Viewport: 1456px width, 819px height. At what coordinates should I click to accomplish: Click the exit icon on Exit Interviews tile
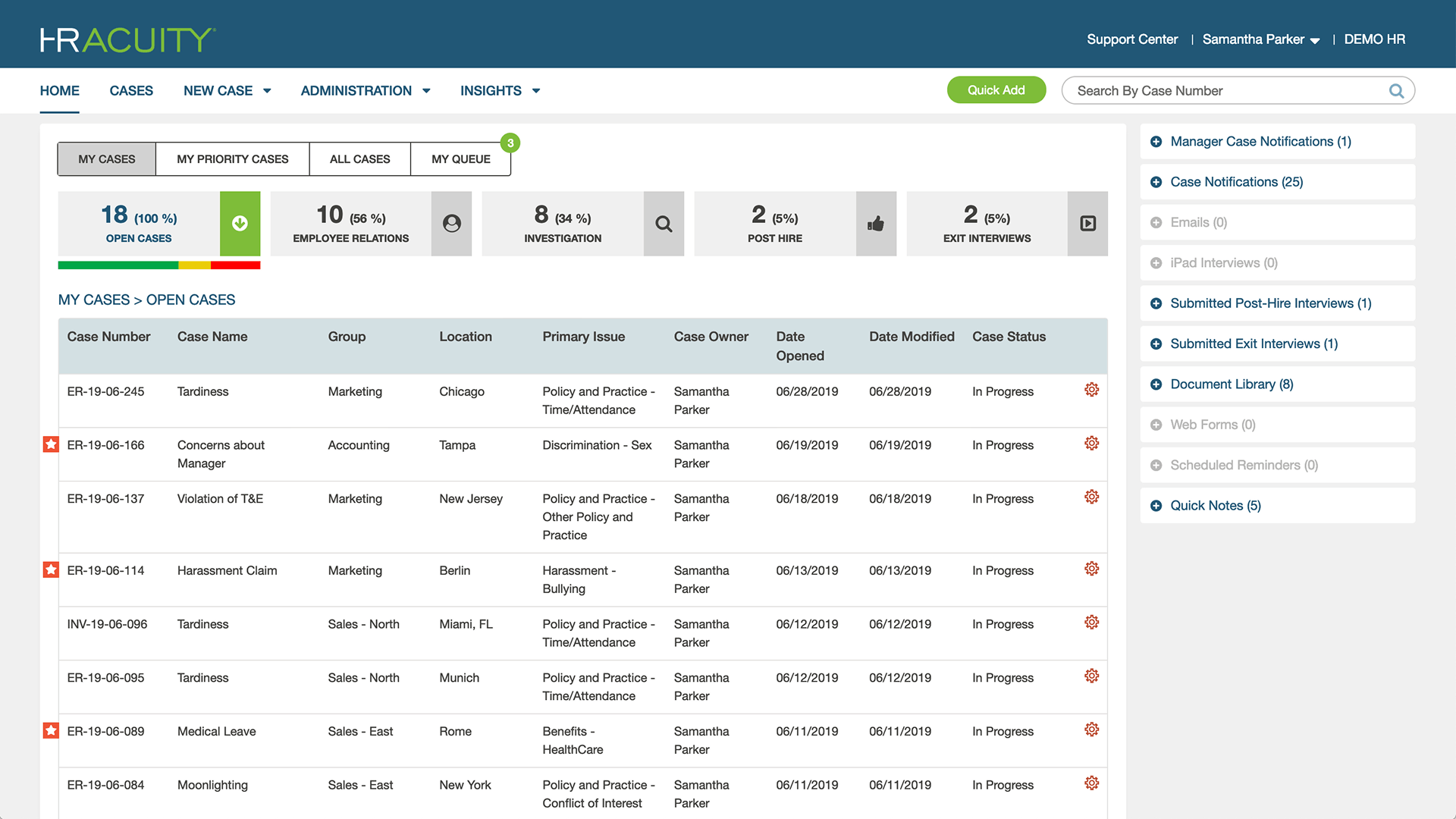click(1087, 224)
